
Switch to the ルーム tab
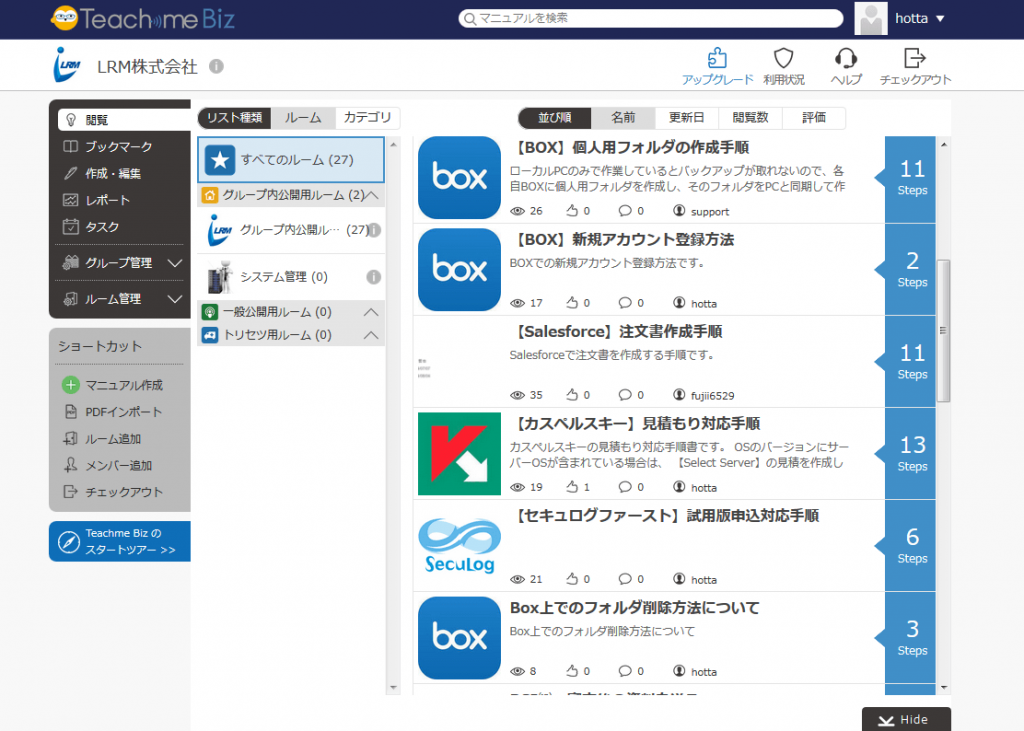click(303, 118)
